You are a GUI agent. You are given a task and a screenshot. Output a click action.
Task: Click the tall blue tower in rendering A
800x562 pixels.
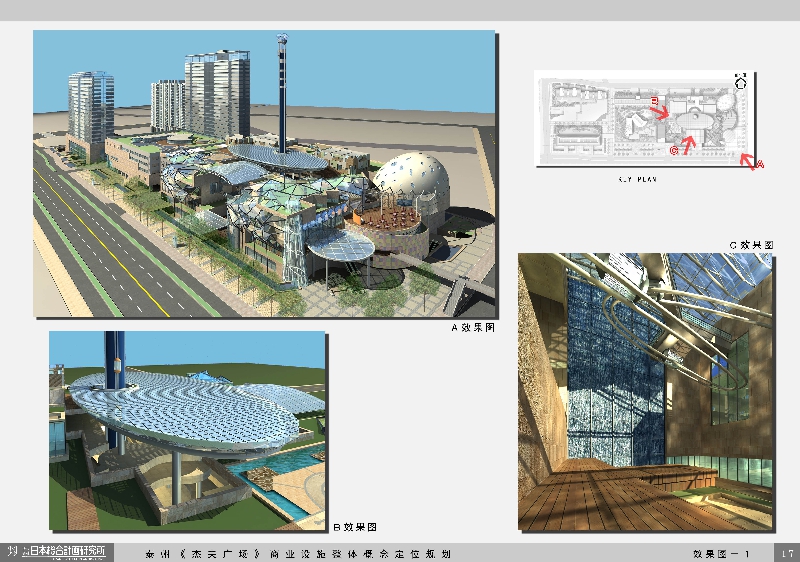284,90
